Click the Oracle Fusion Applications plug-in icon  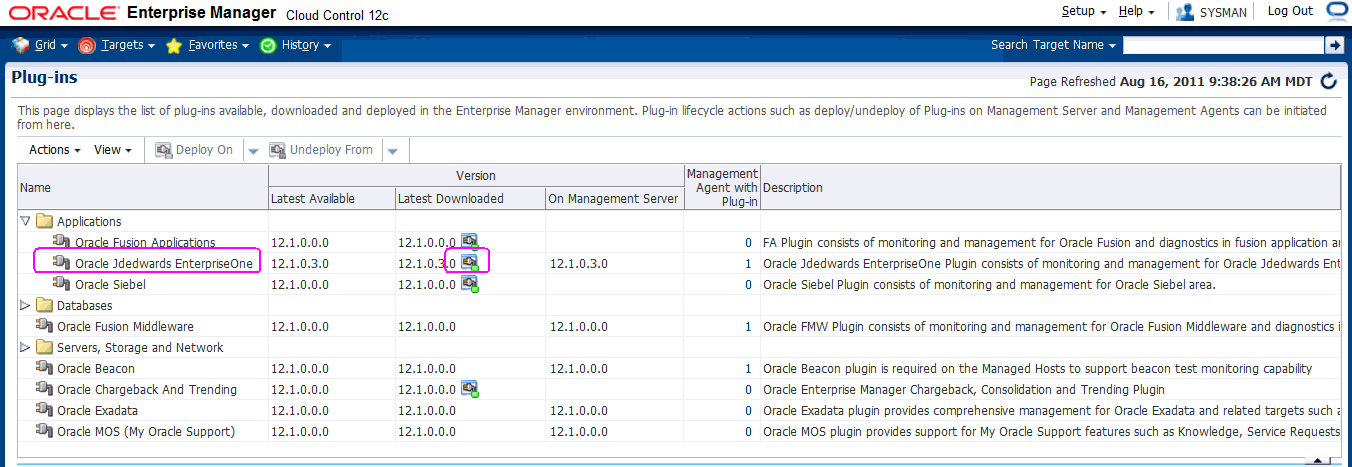pos(62,241)
